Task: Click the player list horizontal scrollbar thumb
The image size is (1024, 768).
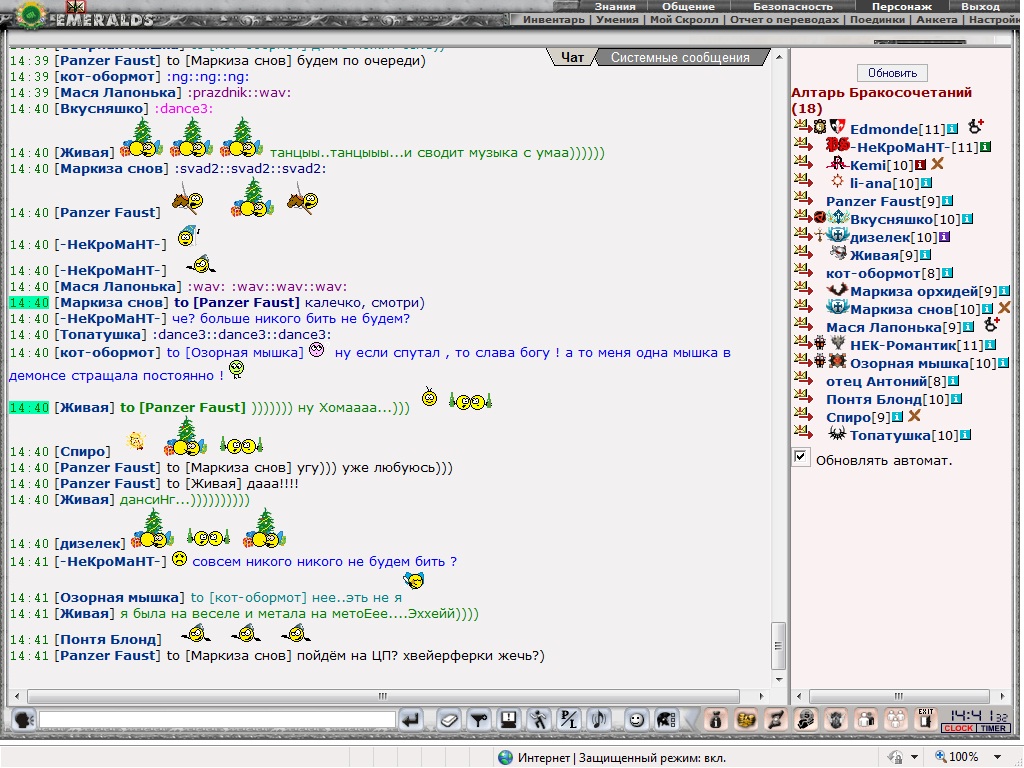Action: click(x=899, y=696)
